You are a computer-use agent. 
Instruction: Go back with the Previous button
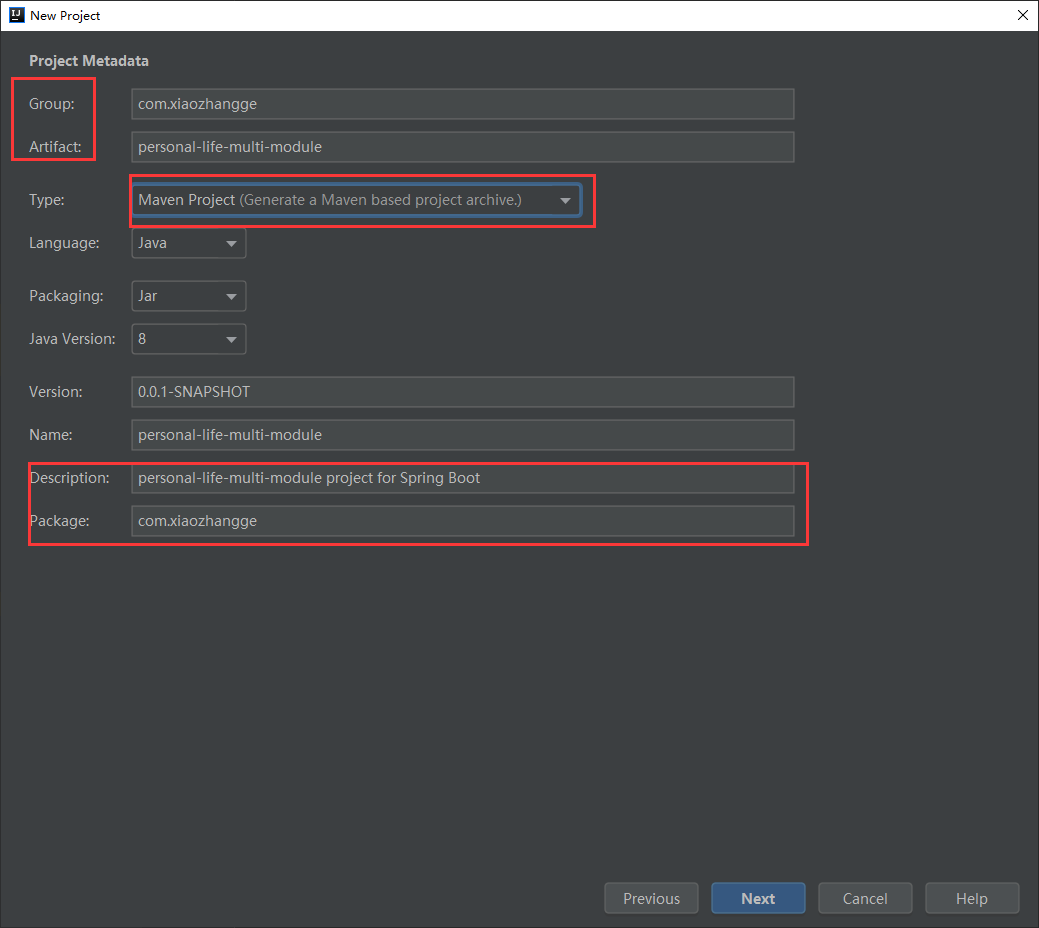[651, 898]
